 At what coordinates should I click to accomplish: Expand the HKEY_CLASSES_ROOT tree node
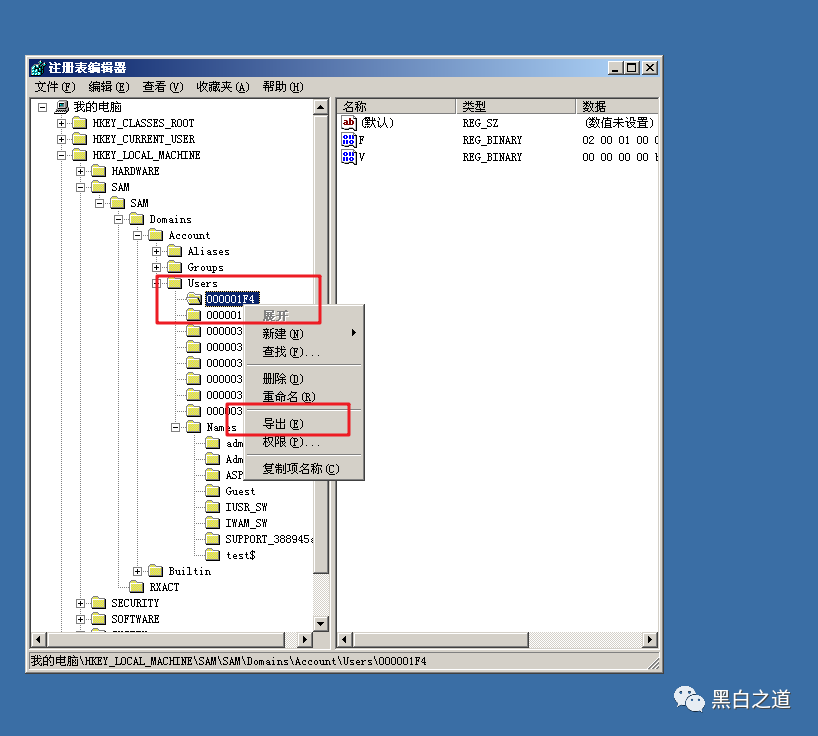pyautogui.click(x=61, y=123)
